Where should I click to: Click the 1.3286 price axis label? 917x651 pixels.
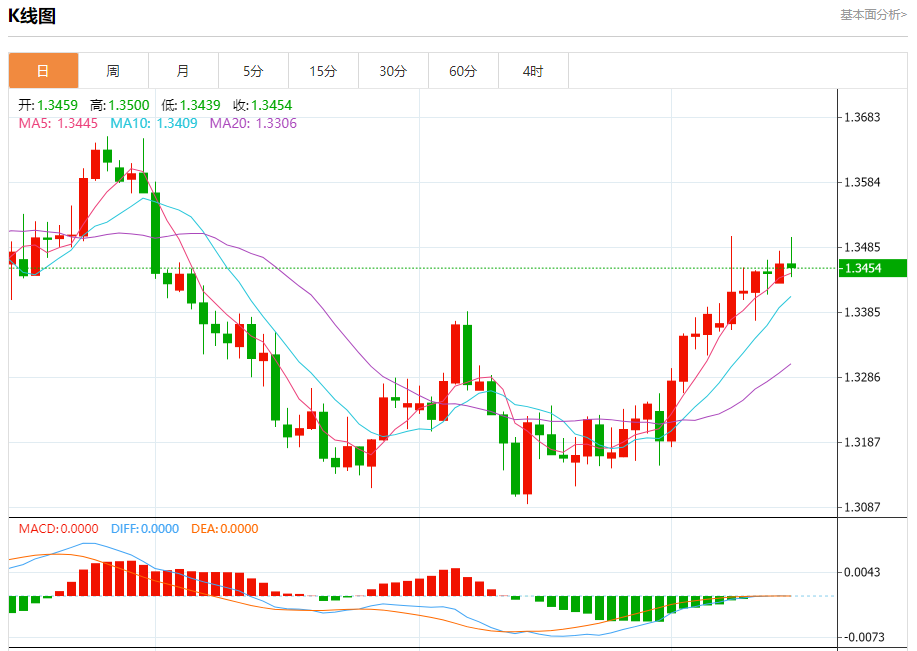click(x=862, y=377)
